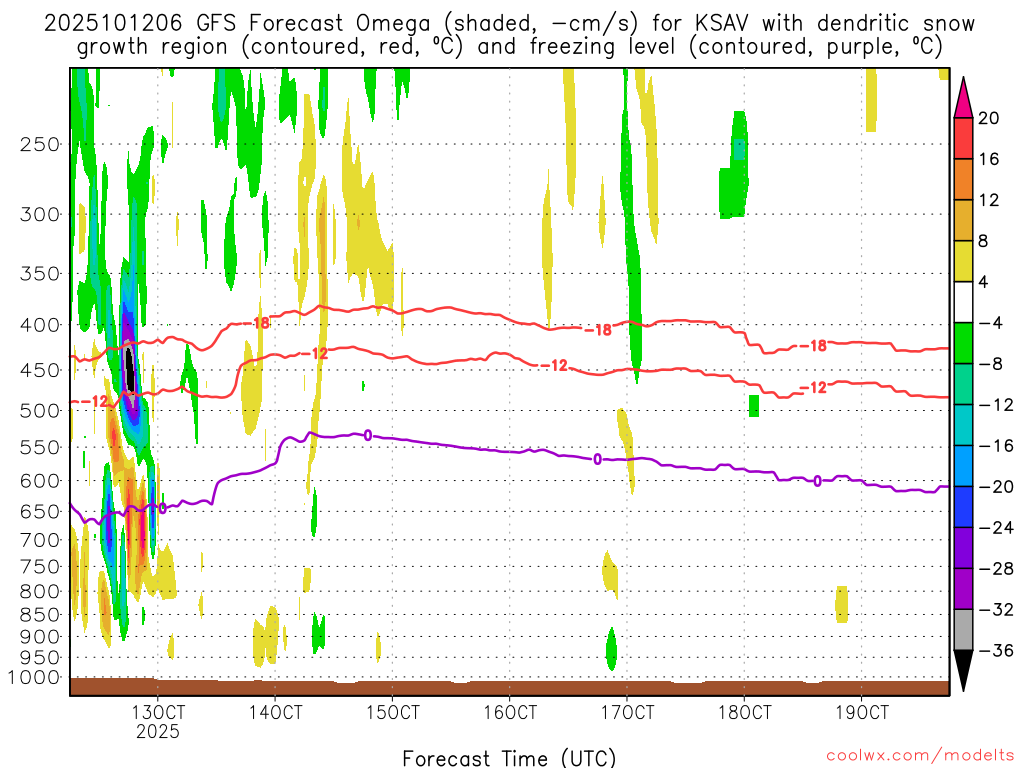Click the 650 pressure level label
This screenshot has width=1024, height=768.
point(40,511)
